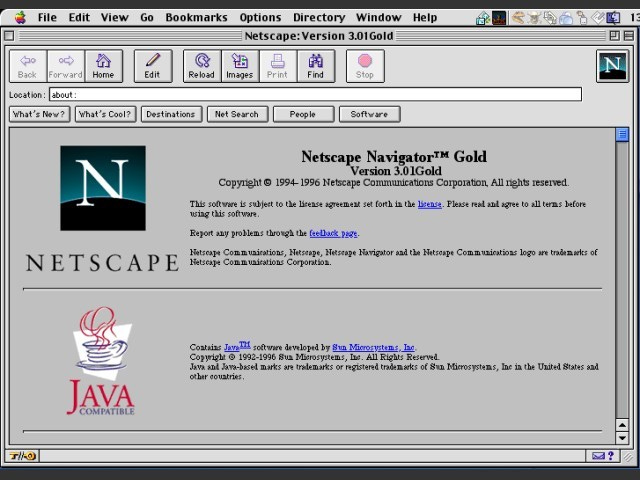Click the vertical scrollbar thumb
Screen dimensions: 640x480
click(x=622, y=134)
